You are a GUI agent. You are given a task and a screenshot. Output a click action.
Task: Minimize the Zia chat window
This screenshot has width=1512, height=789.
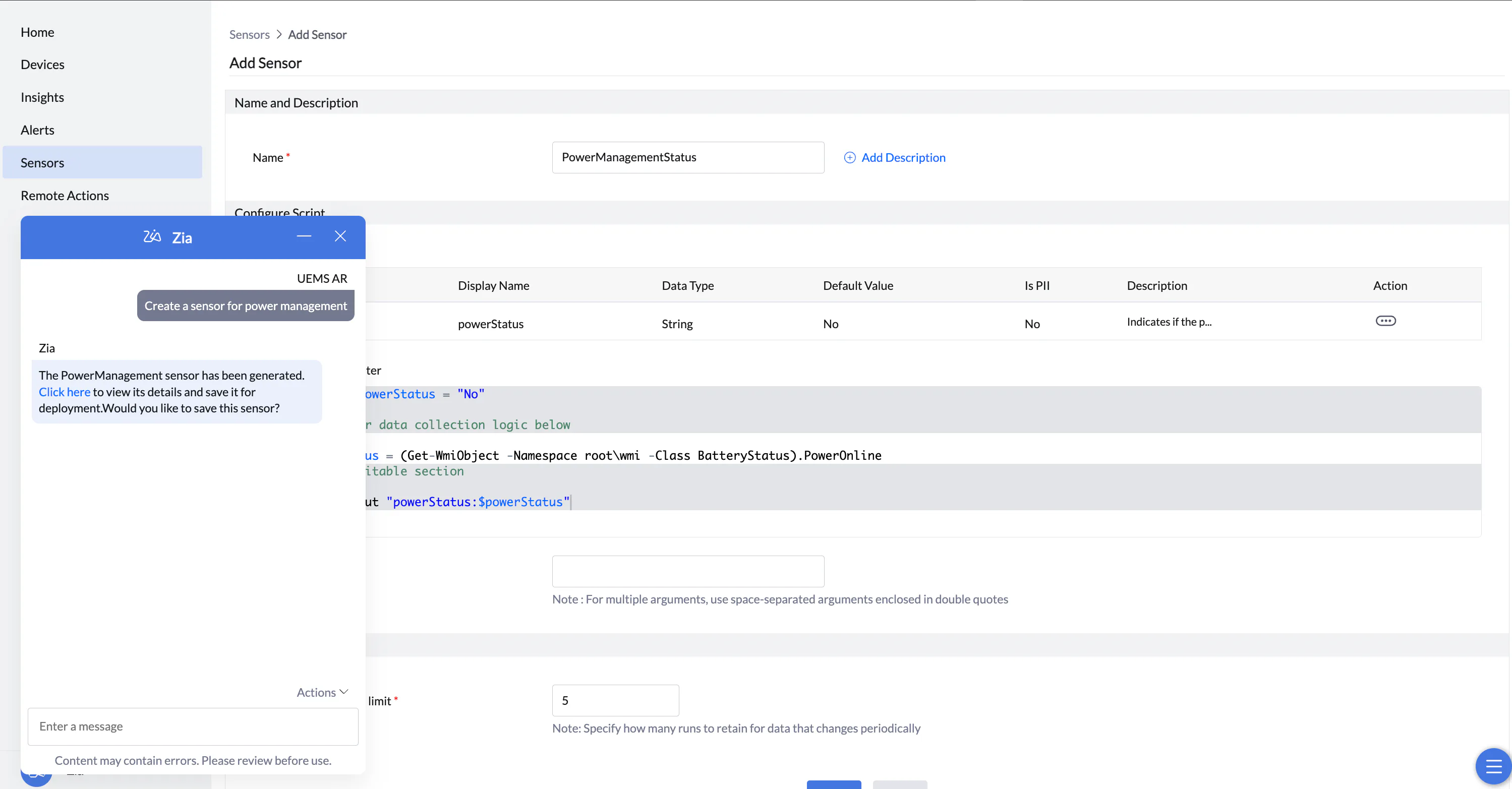coord(304,236)
